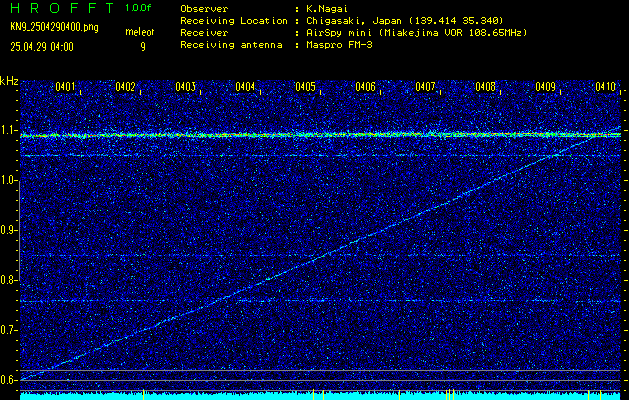Click the Maspro FM-3 antenna text
The width and height of the screenshot is (629, 400).
pyautogui.click(x=339, y=45)
